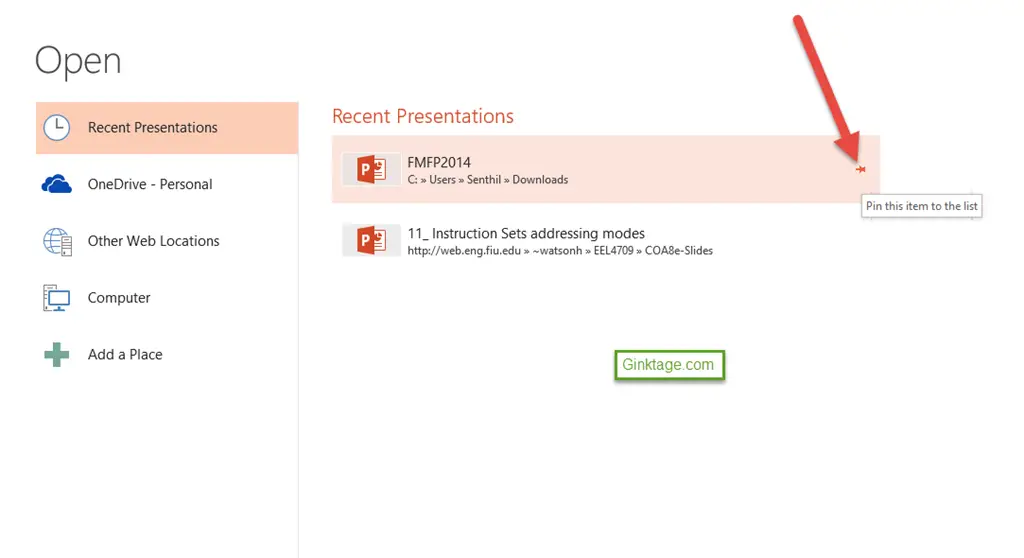1024x558 pixels.
Task: Click the OneDrive cloud icon
Action: tap(57, 184)
